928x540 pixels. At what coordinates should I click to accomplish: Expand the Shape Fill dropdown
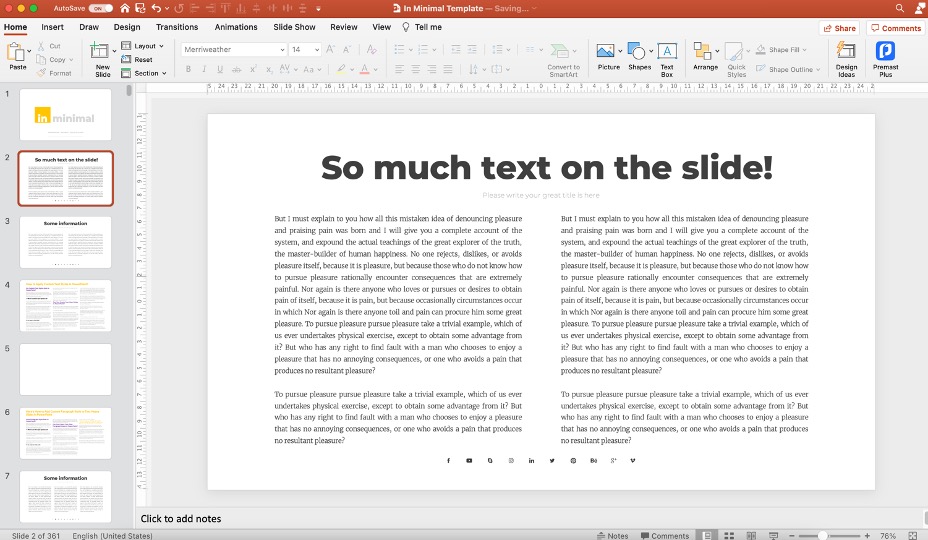point(804,50)
